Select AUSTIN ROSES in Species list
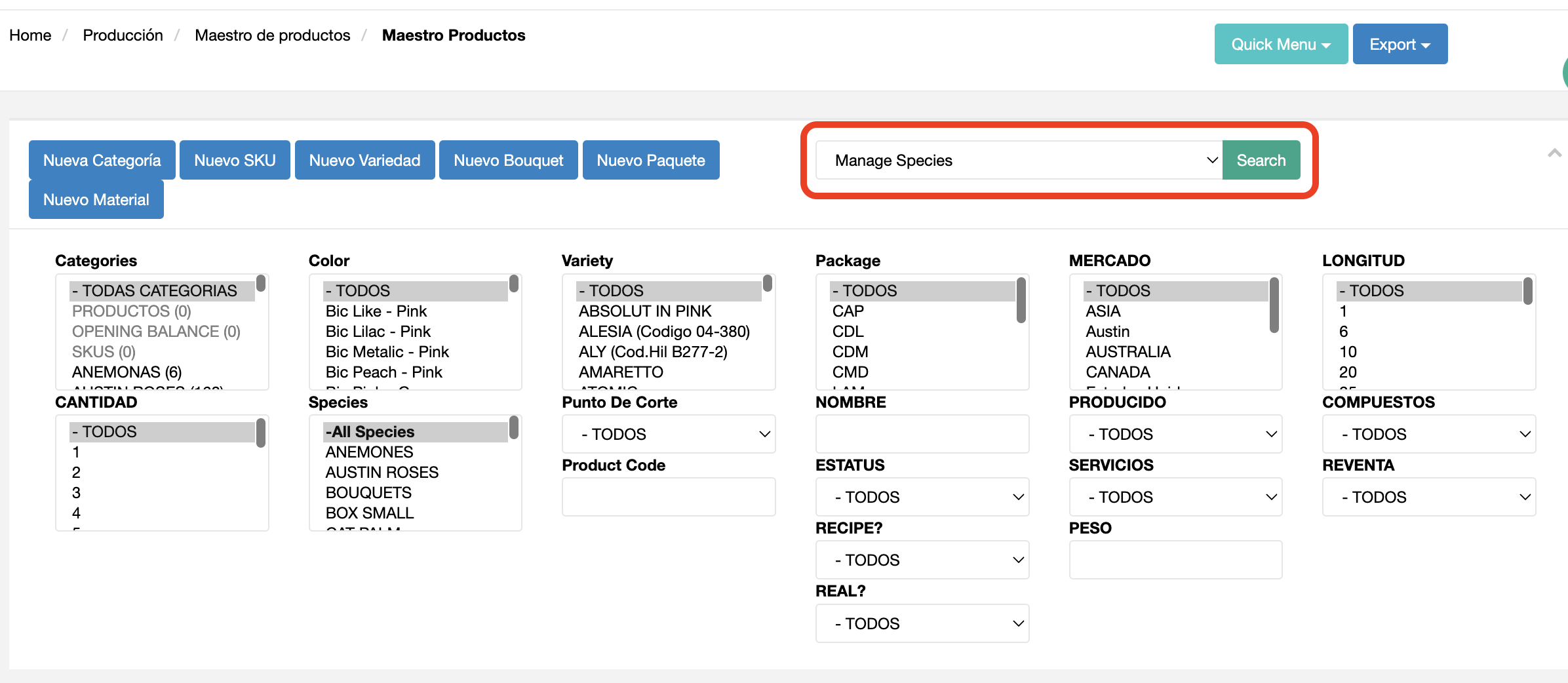The height and width of the screenshot is (683, 1568). pyautogui.click(x=382, y=473)
